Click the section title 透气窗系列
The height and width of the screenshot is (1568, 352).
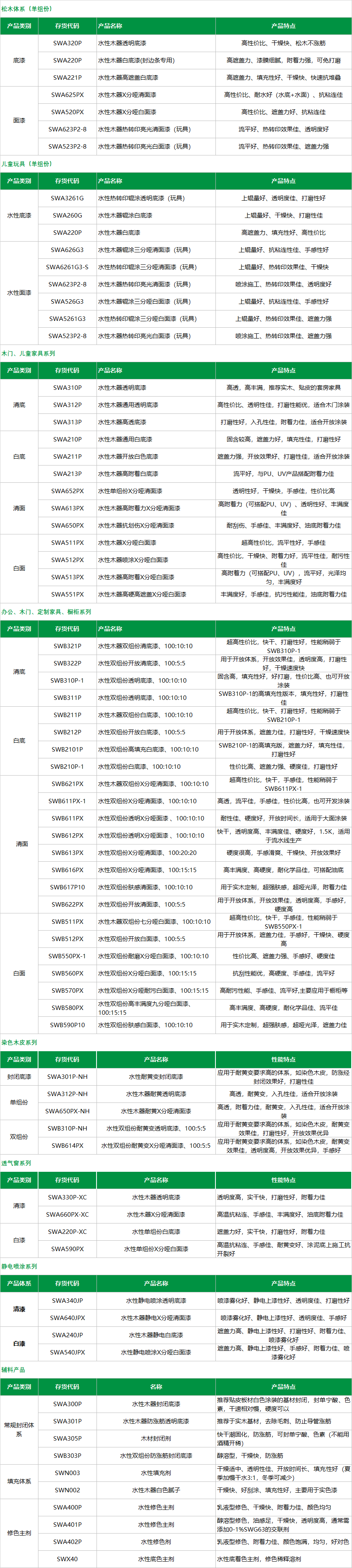pos(16,1163)
